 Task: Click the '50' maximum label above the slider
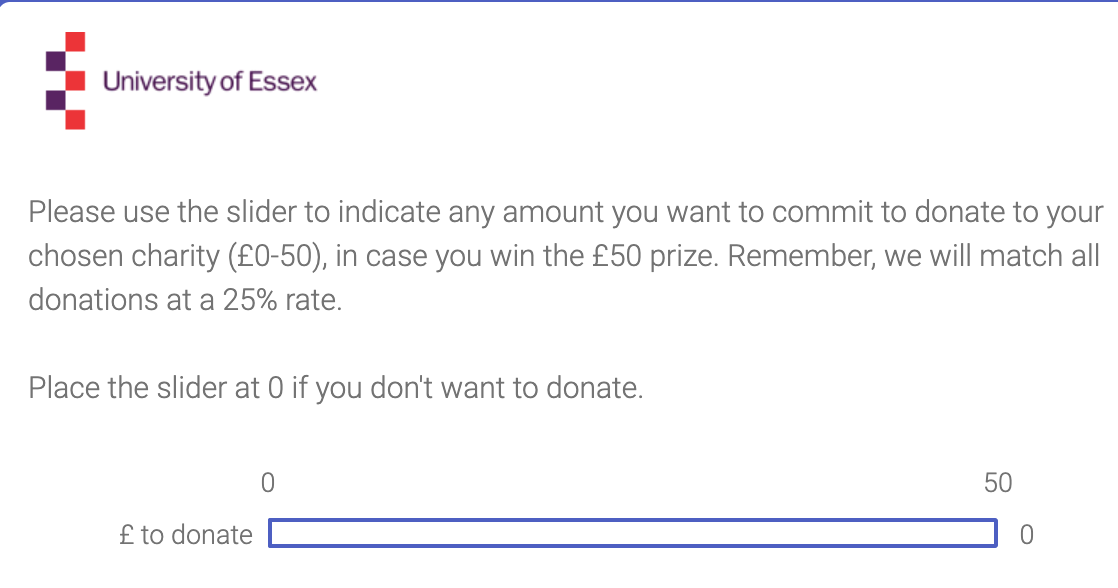(x=998, y=483)
